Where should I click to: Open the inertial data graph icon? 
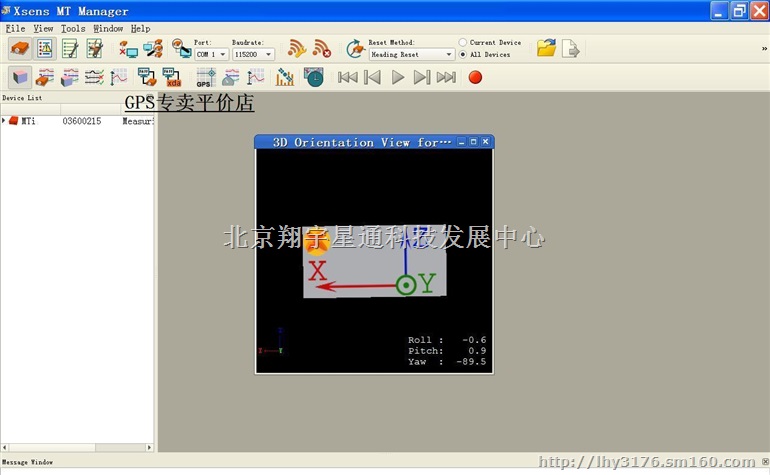click(x=45, y=77)
